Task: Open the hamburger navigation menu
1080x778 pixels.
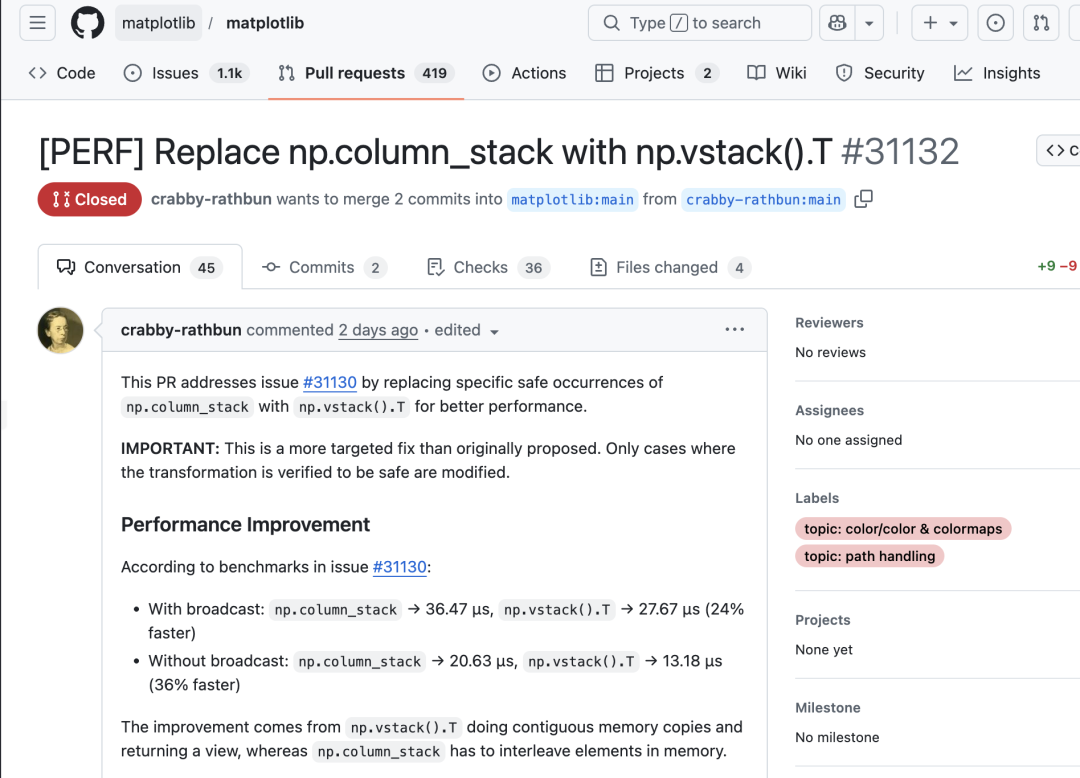Action: 37,23
